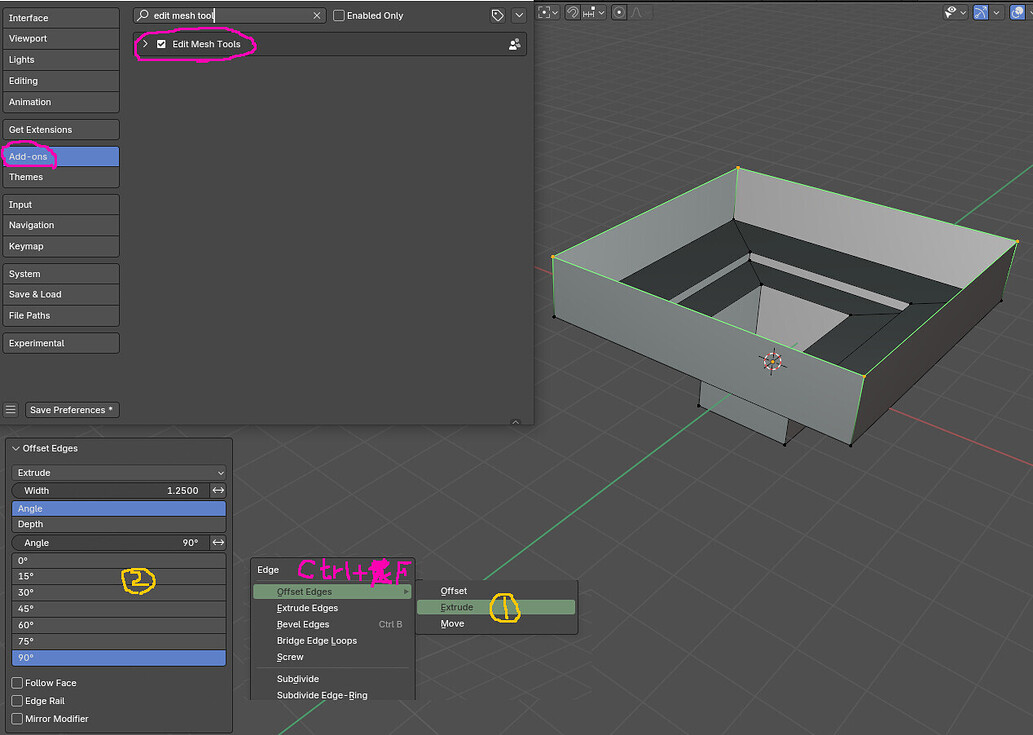
Task: Choose Screw from the Edge menu
Action: (332, 657)
